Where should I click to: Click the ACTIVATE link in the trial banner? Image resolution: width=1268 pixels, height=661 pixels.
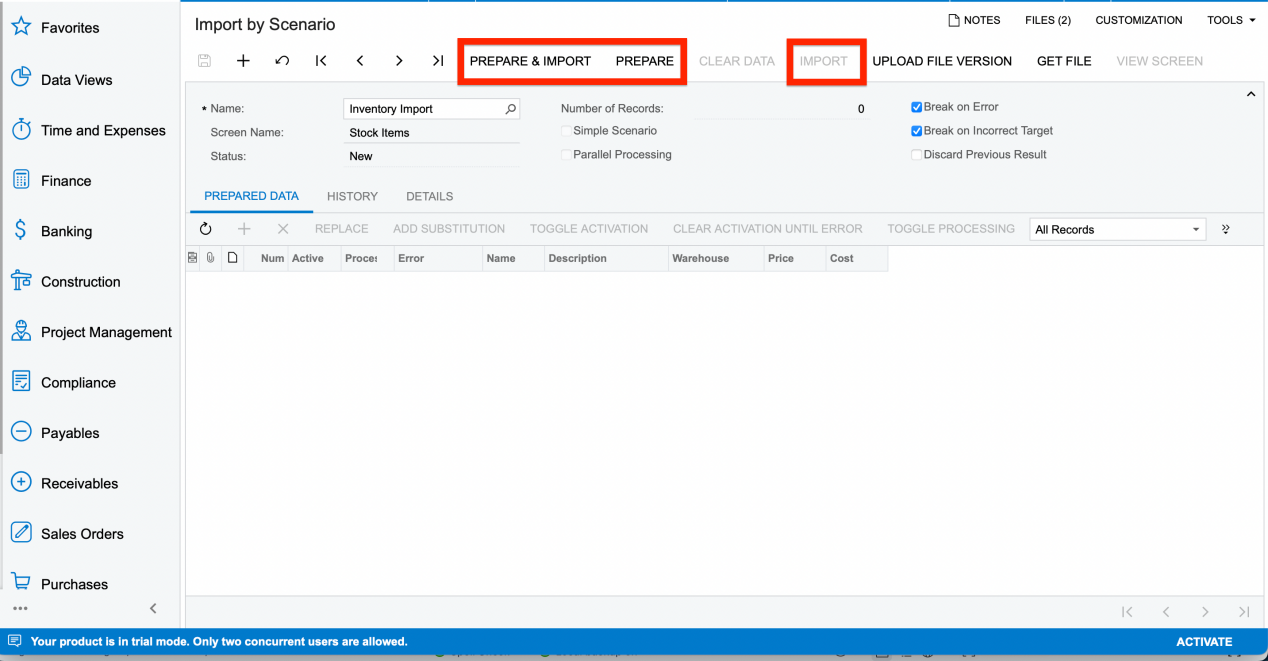pyautogui.click(x=1204, y=641)
